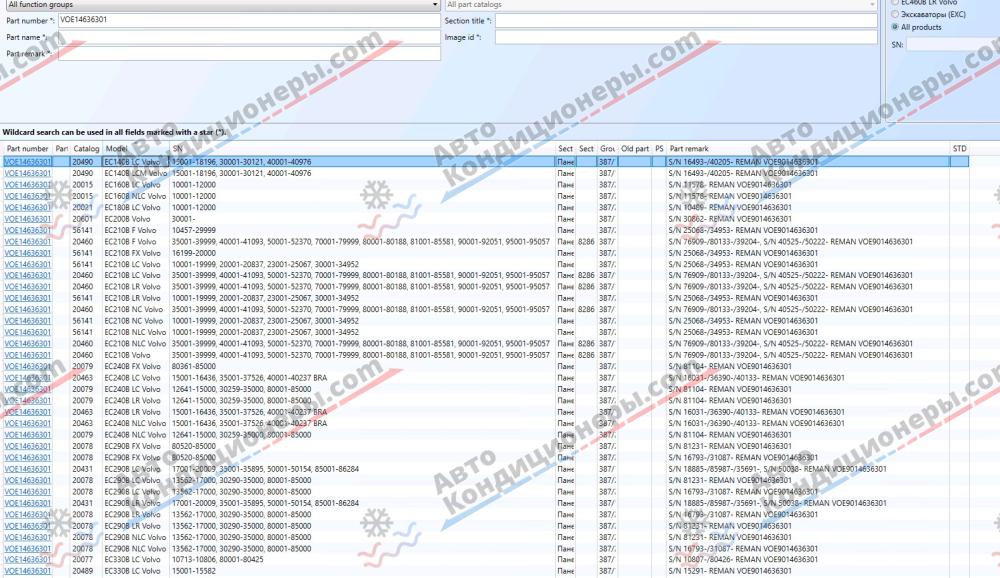Select the Экскаваторы (EXC) radio button

pos(895,14)
